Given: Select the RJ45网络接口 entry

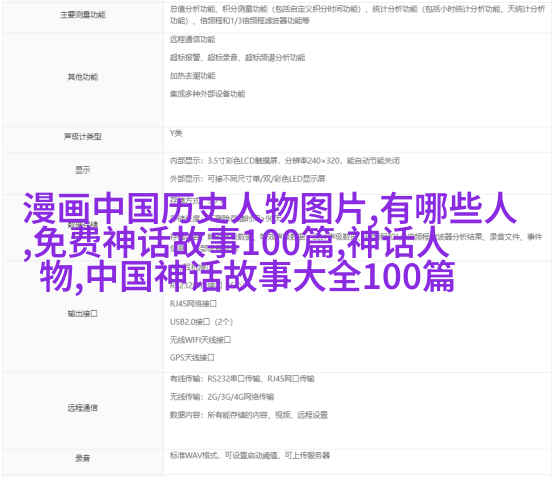Looking at the screenshot, I should pyautogui.click(x=193, y=304).
